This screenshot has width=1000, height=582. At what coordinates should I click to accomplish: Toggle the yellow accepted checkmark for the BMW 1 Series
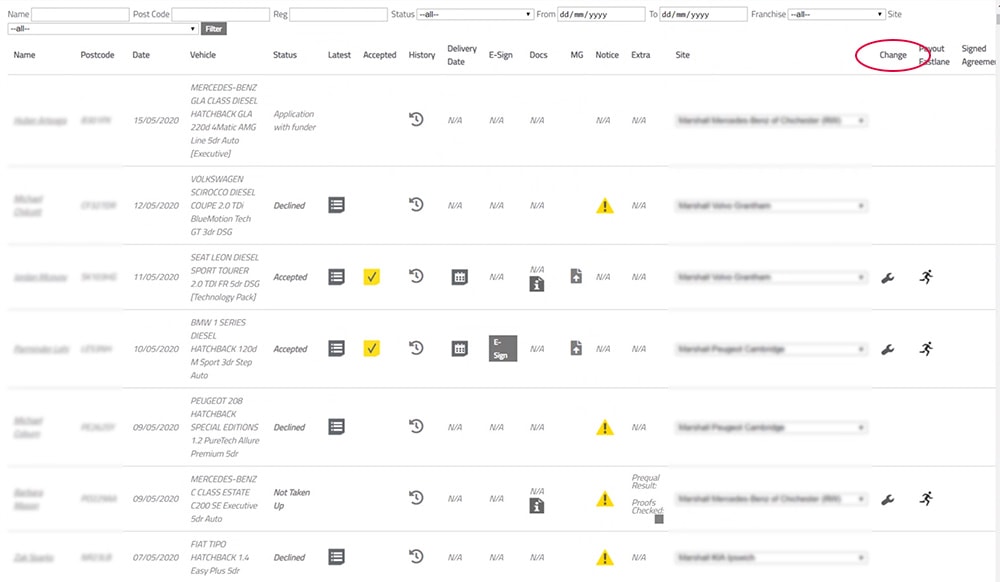click(371, 349)
